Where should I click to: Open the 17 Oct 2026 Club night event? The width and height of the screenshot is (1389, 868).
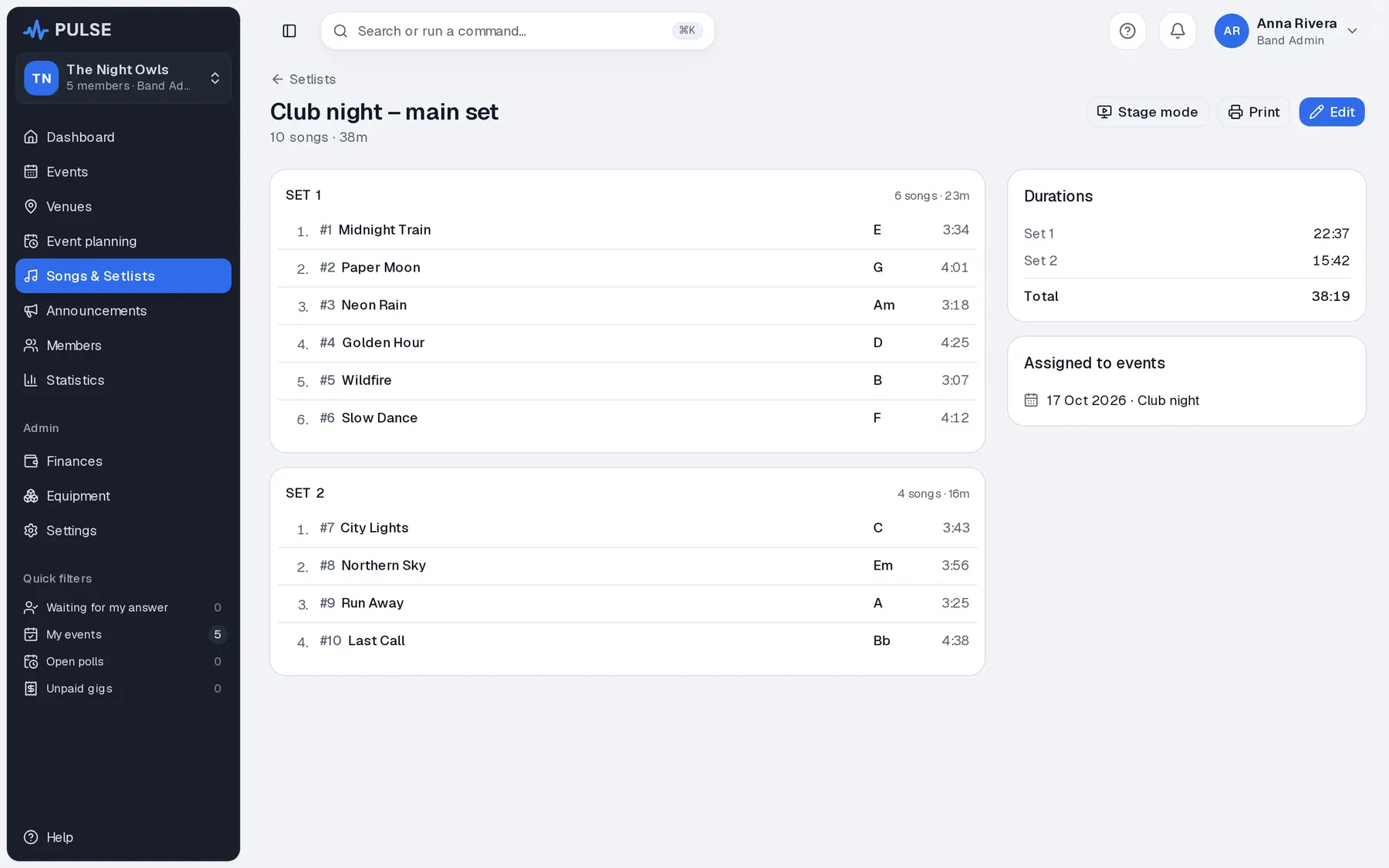click(x=1123, y=400)
